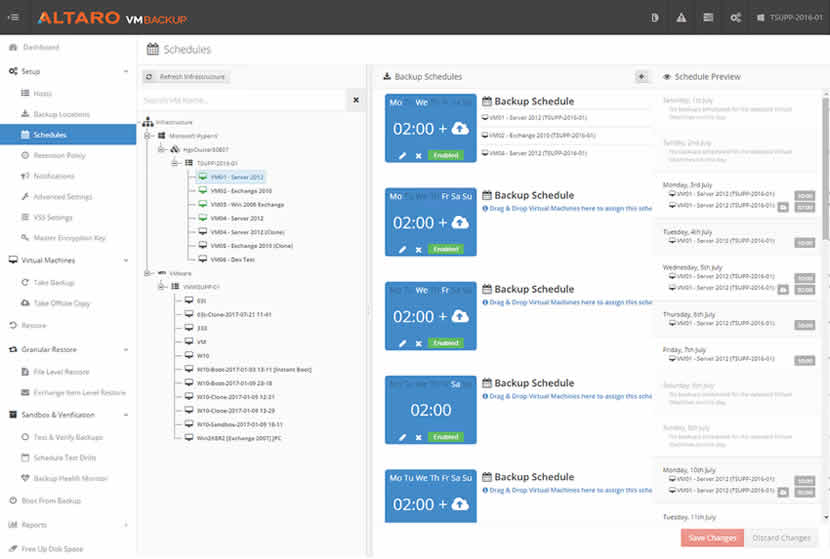Click the Save Changes button
Image resolution: width=830 pixels, height=559 pixels.
712,538
